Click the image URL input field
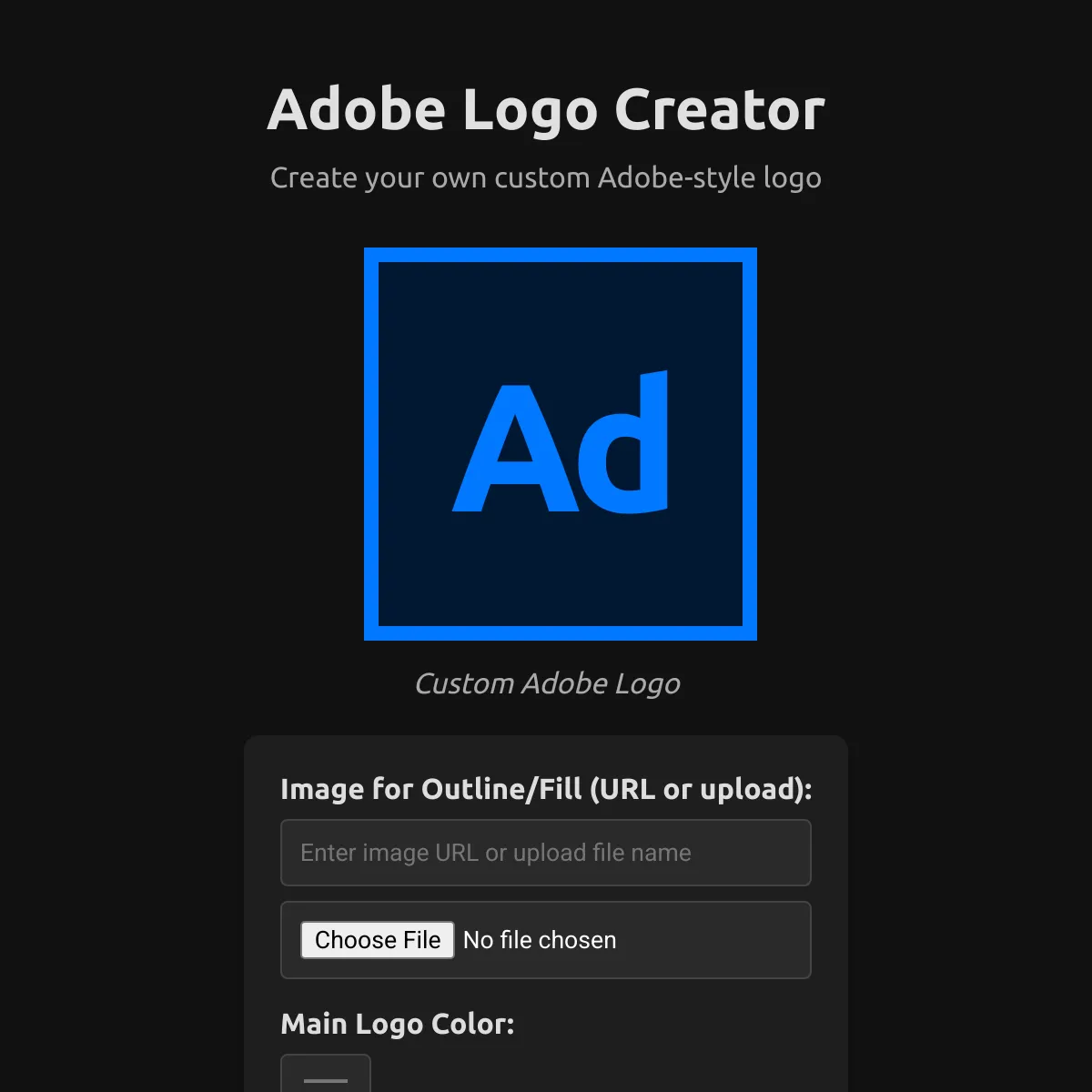This screenshot has height=1092, width=1092. (x=546, y=853)
